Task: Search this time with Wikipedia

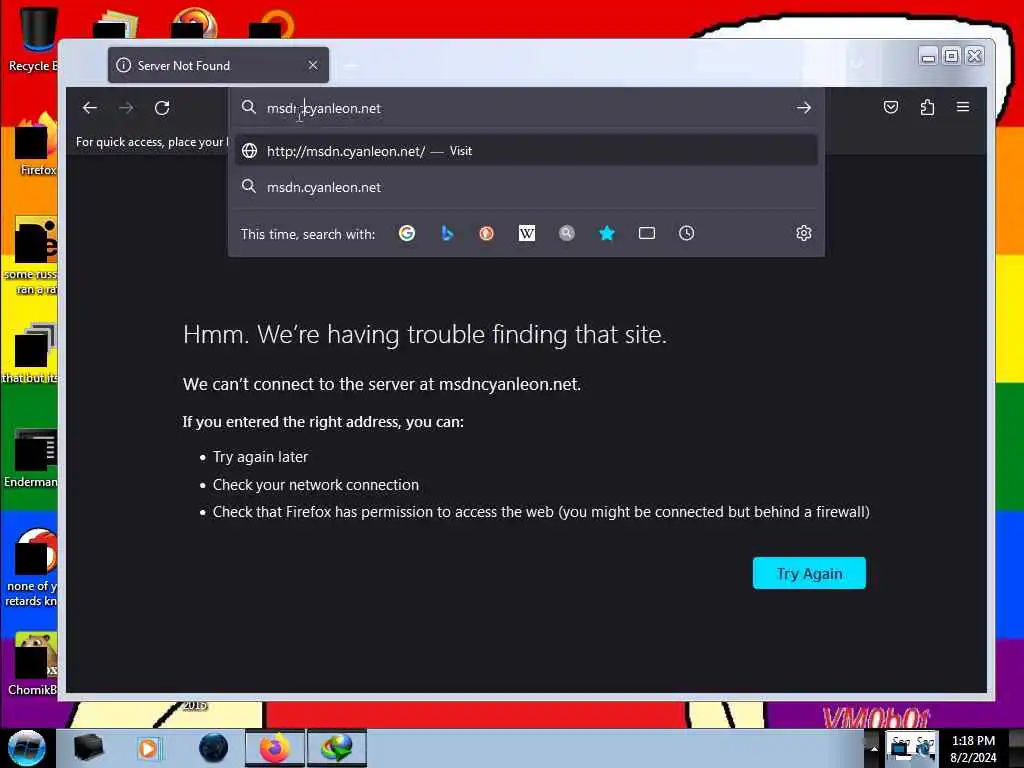Action: tap(526, 233)
